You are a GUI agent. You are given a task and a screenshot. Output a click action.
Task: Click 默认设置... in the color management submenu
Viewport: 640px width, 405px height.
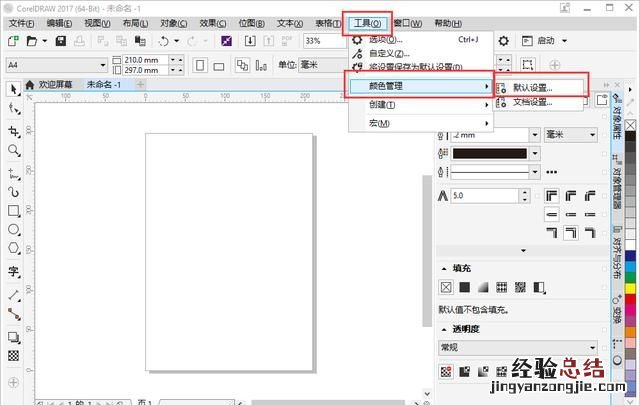point(532,88)
